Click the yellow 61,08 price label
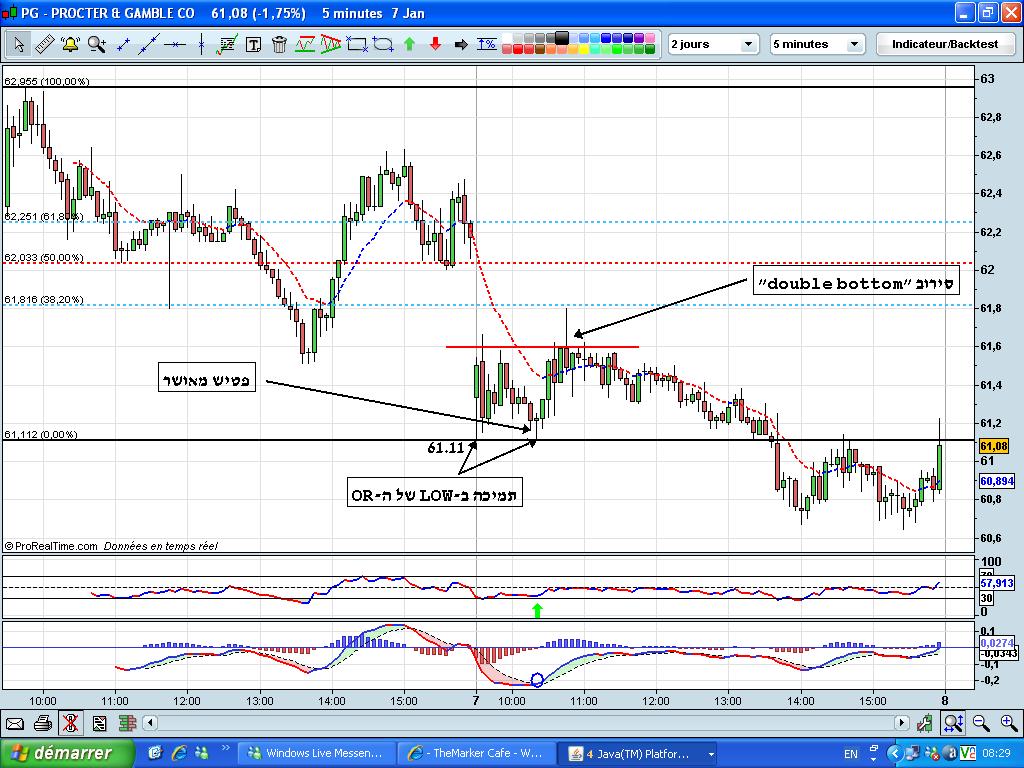The image size is (1024, 768). pyautogui.click(x=995, y=446)
